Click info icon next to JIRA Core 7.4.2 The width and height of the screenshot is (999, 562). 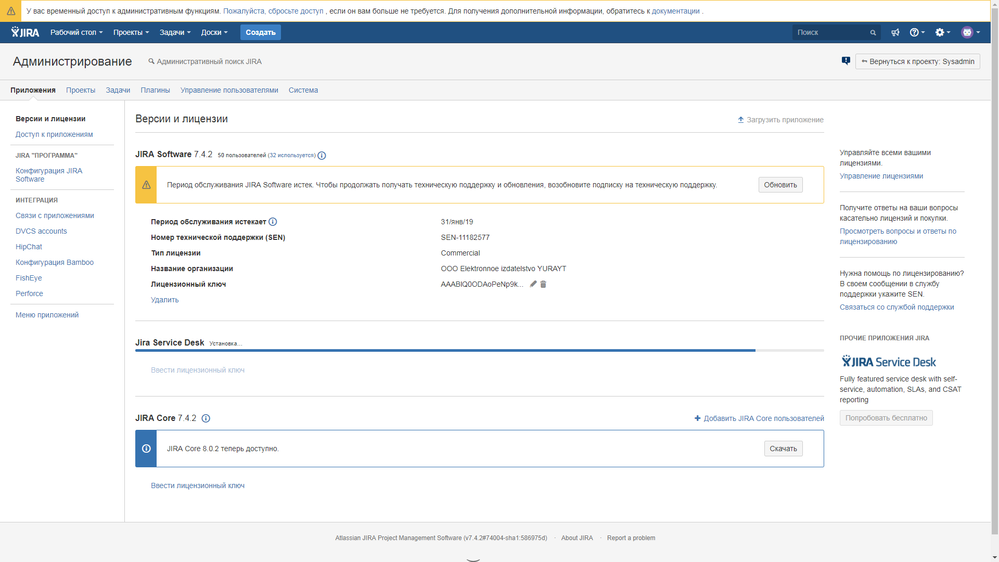tap(206, 419)
